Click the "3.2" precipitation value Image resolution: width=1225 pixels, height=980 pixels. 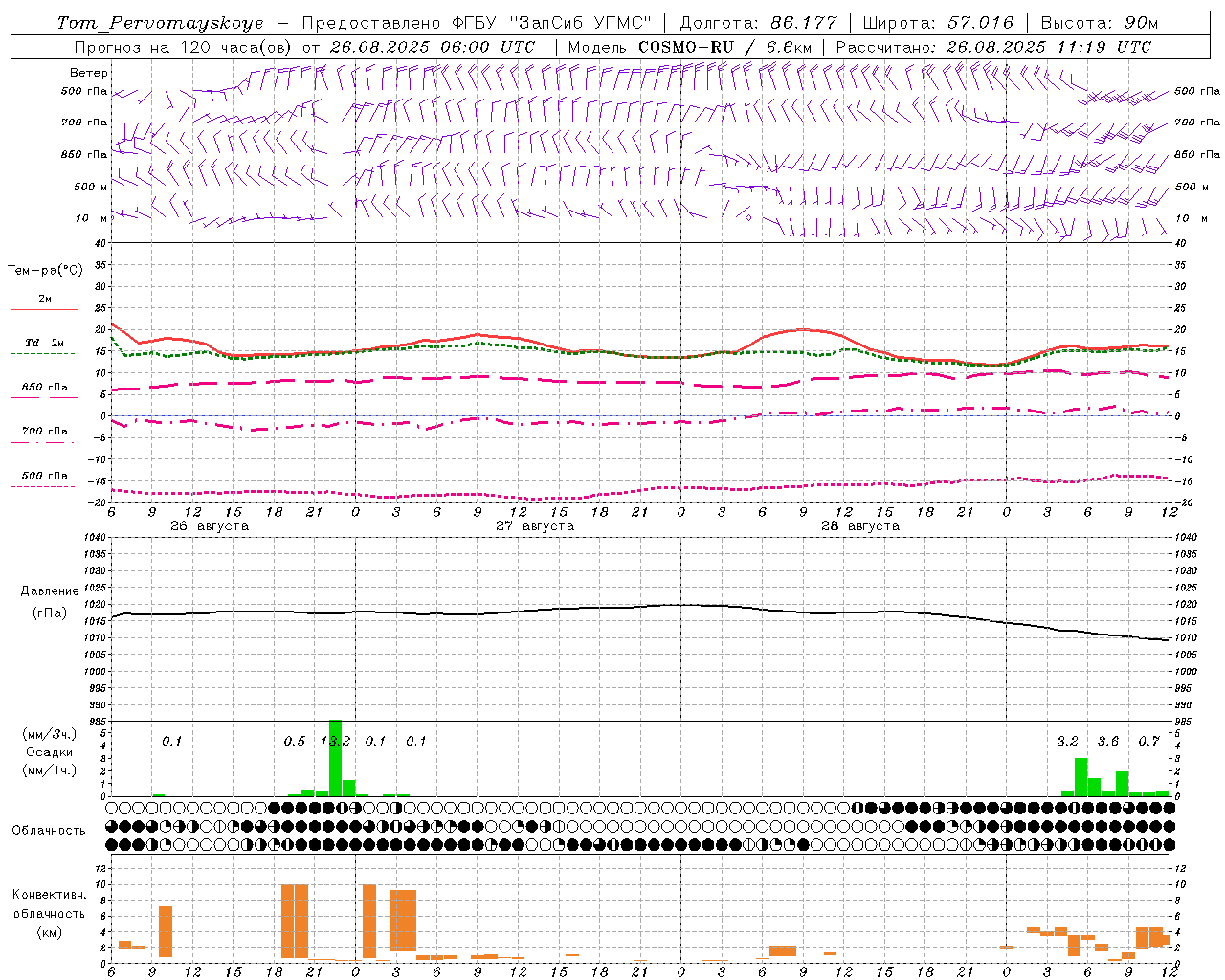point(1067,741)
